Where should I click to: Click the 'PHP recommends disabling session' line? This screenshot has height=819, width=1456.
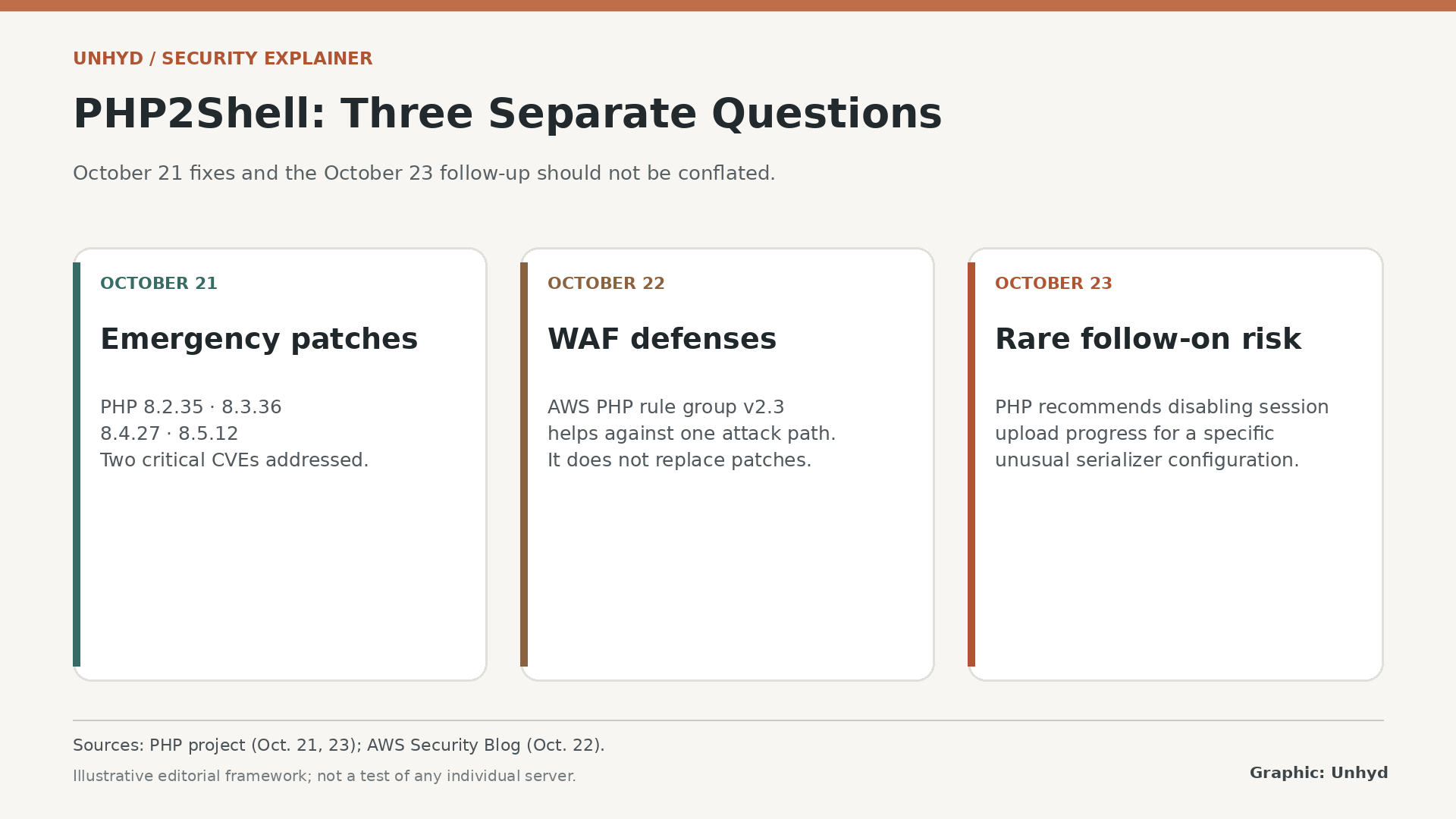coord(1162,407)
